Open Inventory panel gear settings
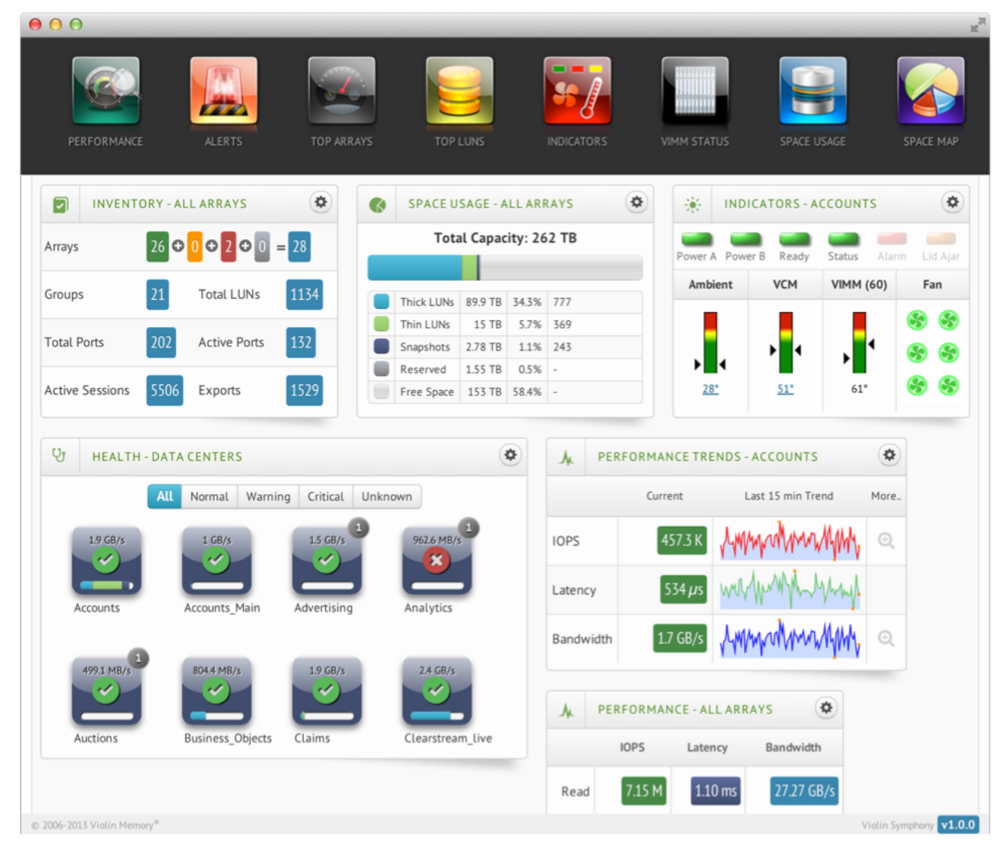1000x847 pixels. (x=320, y=203)
